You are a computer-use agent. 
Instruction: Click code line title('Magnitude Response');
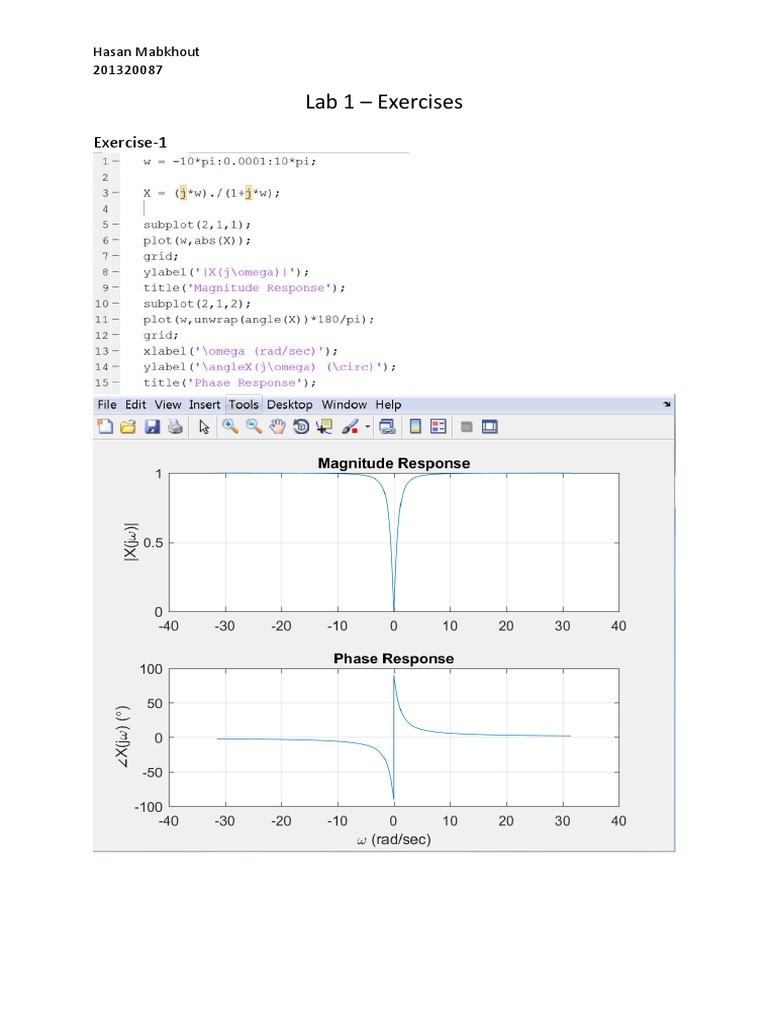tap(244, 288)
